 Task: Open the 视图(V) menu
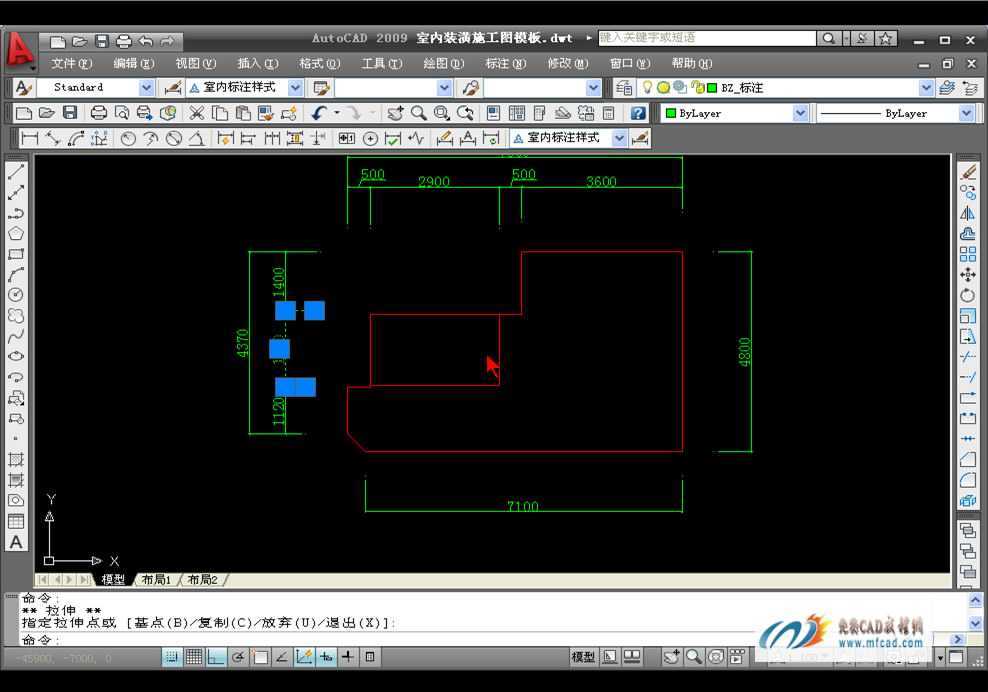pyautogui.click(x=195, y=64)
